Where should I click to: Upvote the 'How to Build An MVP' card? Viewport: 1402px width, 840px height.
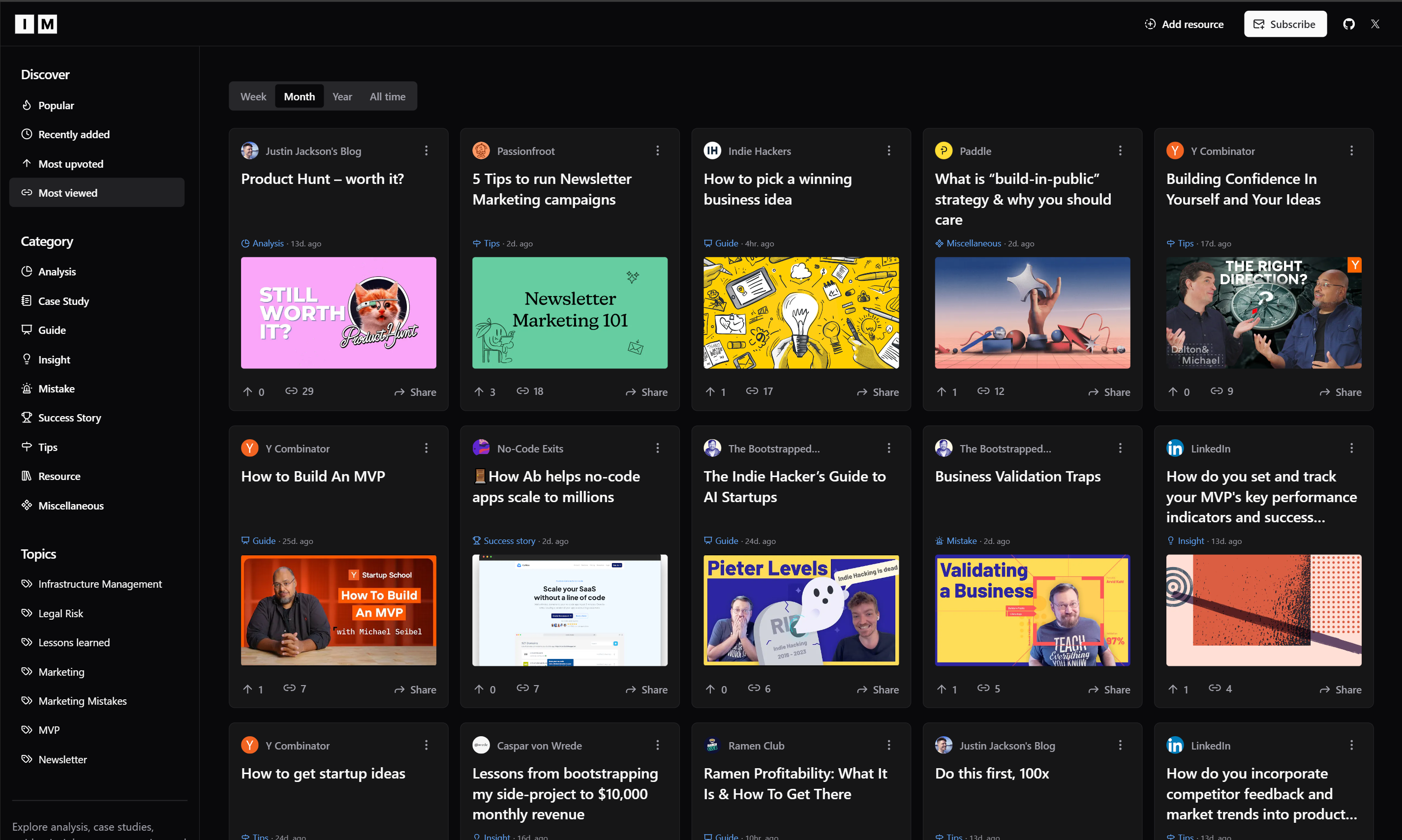(253, 689)
